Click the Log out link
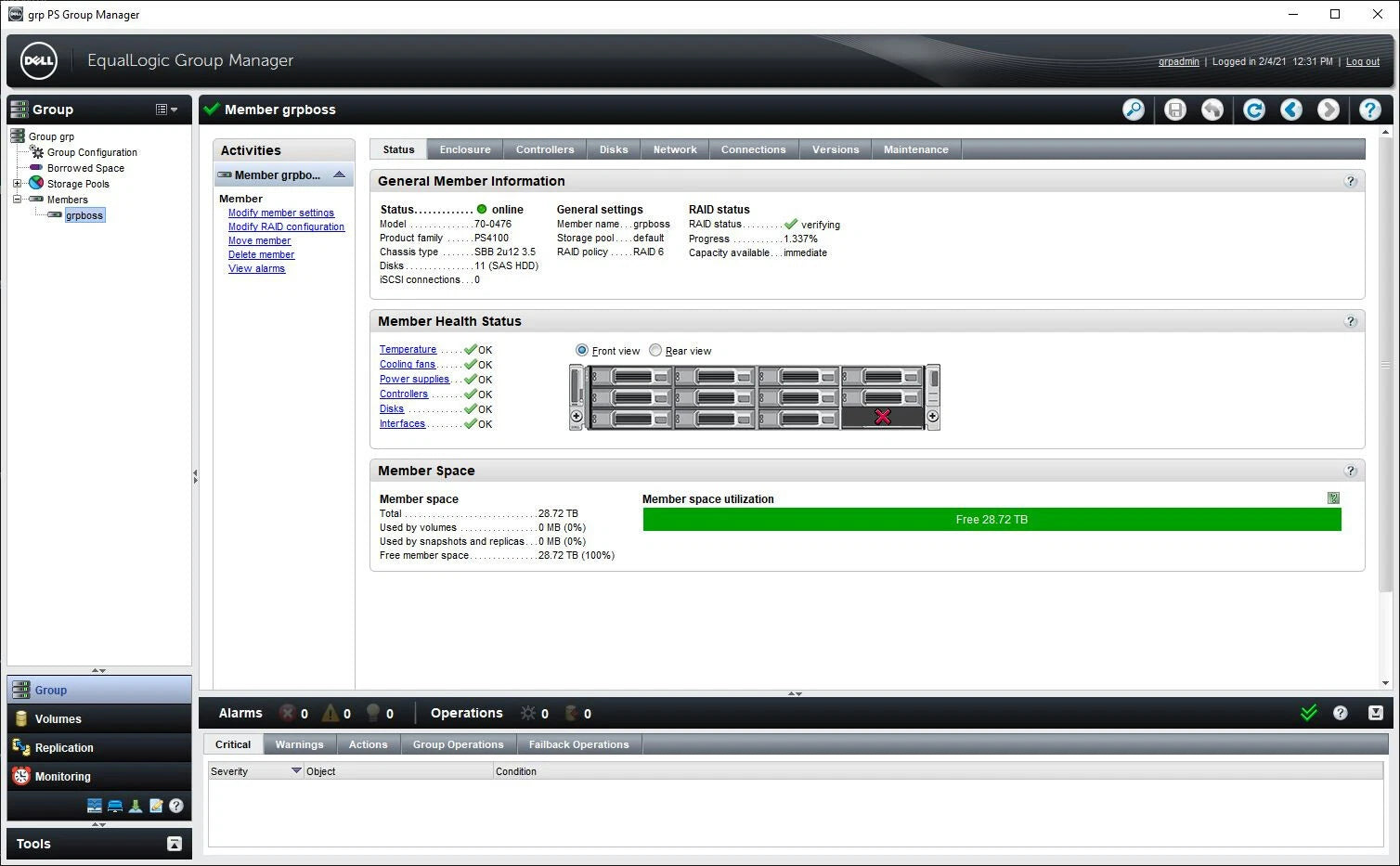The image size is (1400, 866). (x=1363, y=61)
